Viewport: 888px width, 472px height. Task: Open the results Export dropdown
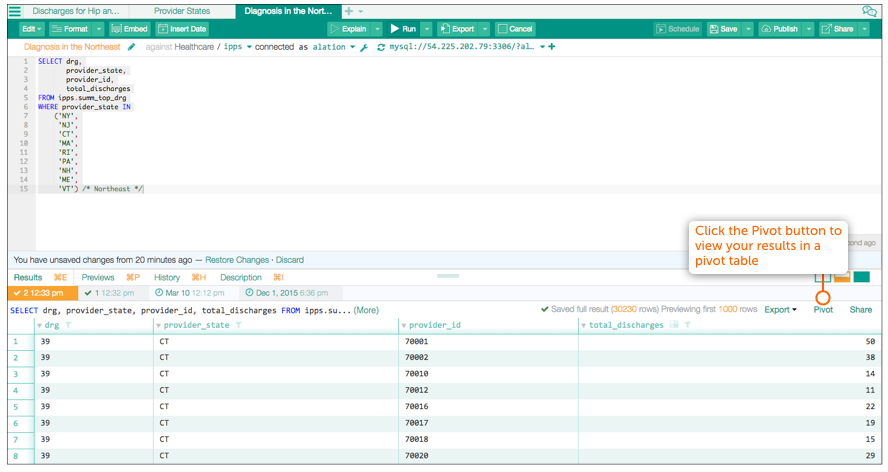point(780,310)
